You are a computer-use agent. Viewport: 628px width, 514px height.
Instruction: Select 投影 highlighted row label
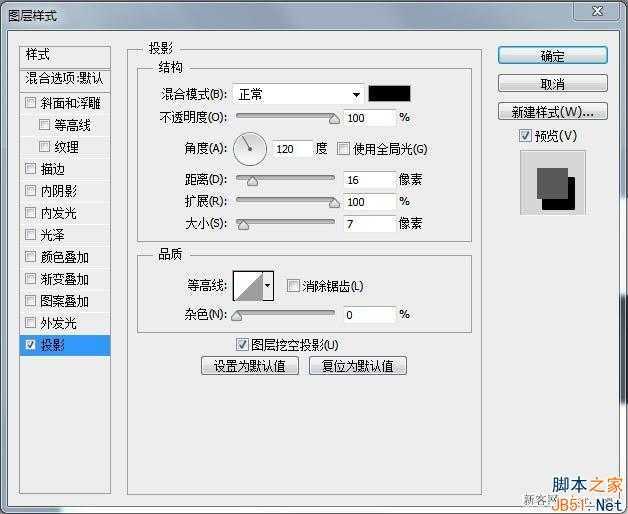click(x=52, y=345)
